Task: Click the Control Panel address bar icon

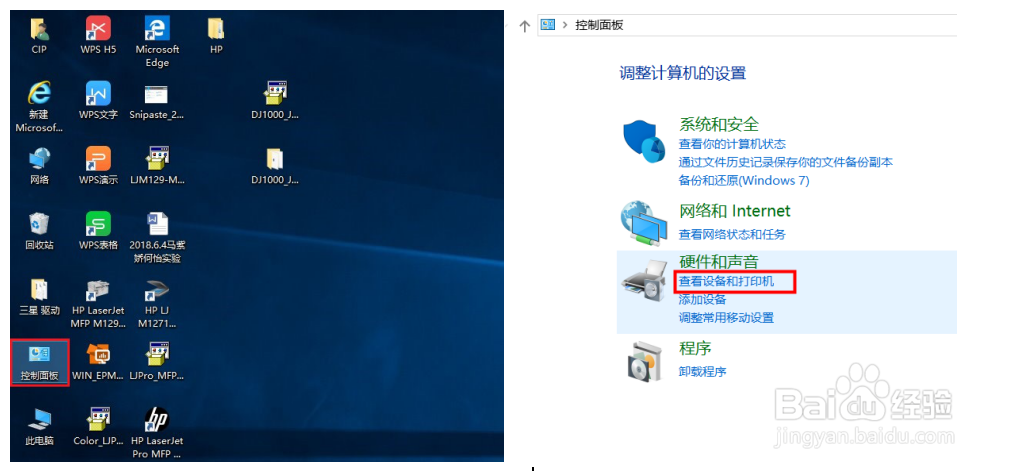Action: pyautogui.click(x=548, y=25)
